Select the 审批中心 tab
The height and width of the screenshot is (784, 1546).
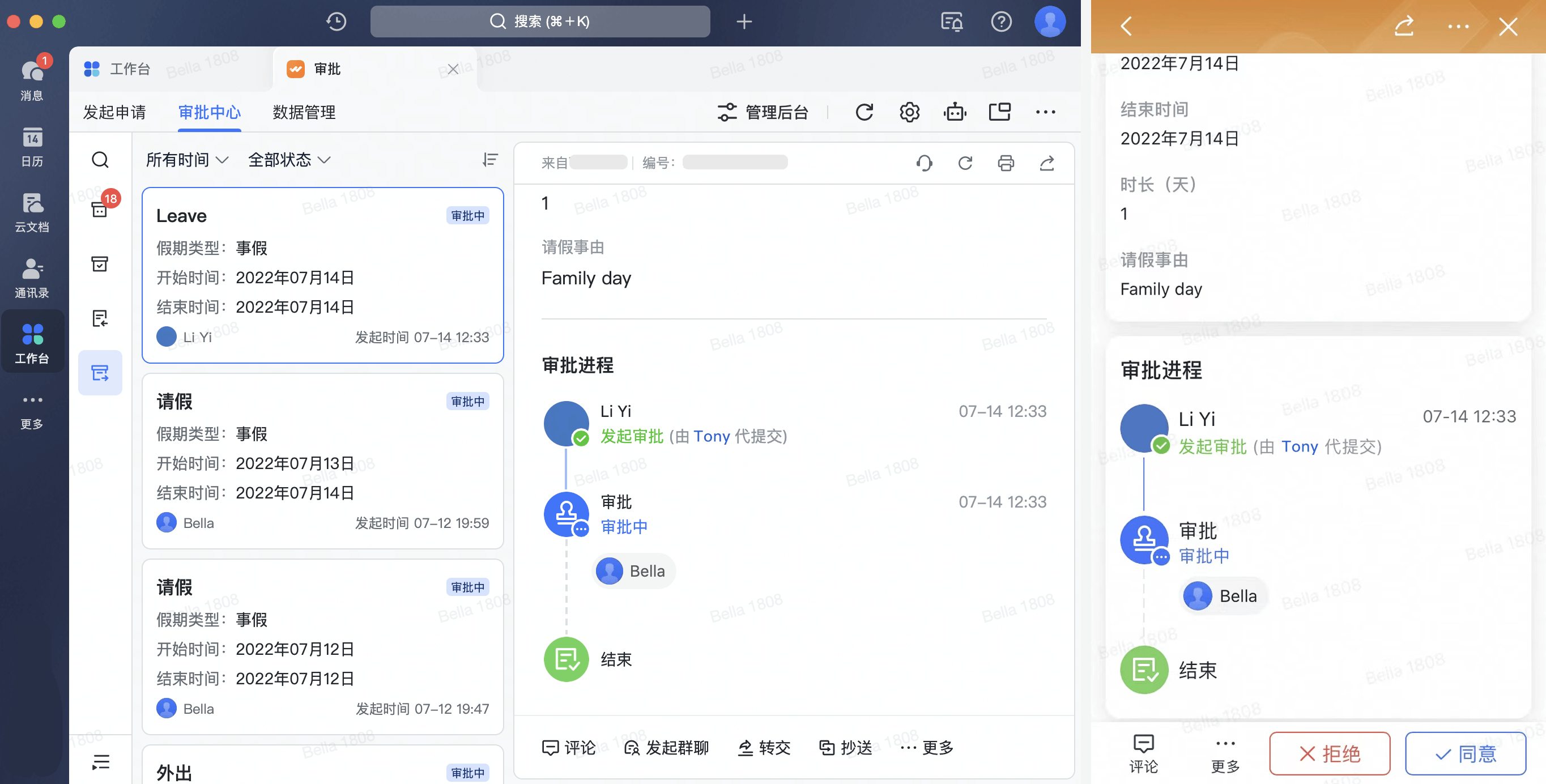point(210,112)
